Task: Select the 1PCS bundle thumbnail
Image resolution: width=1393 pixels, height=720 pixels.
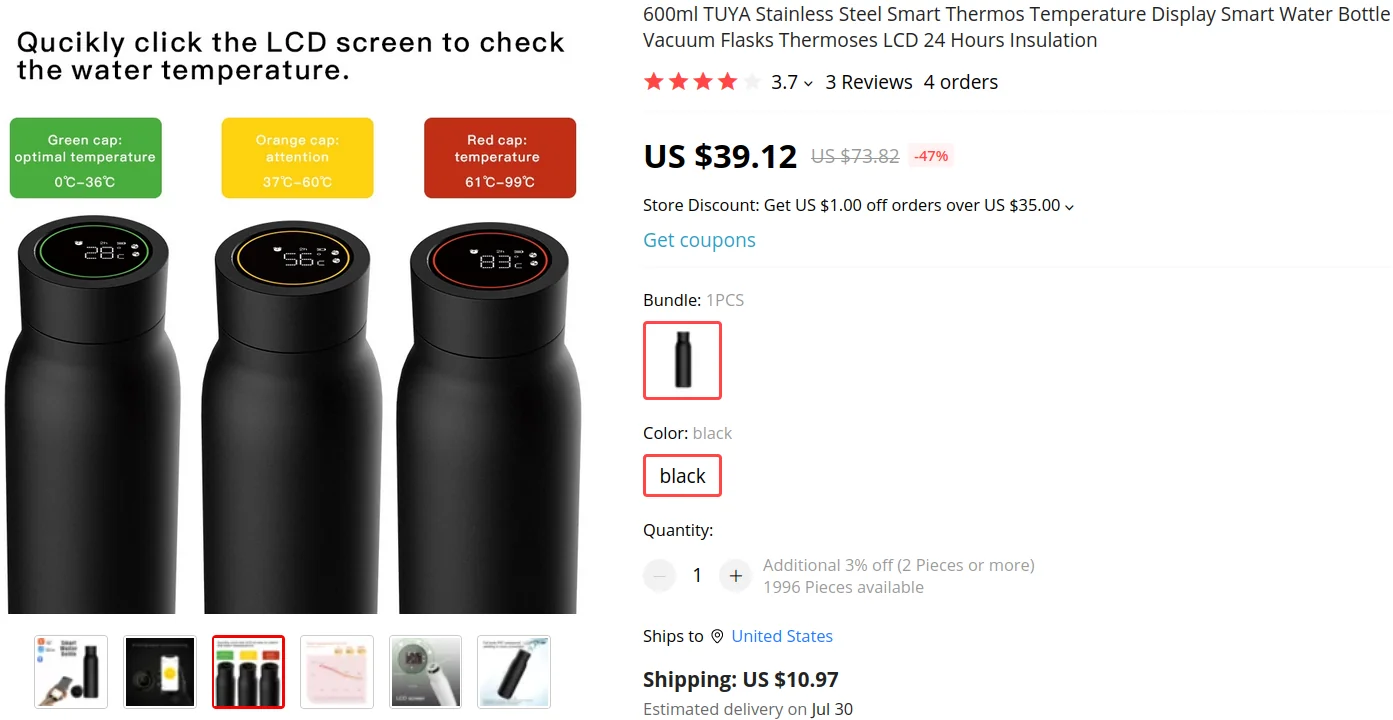Action: point(682,361)
